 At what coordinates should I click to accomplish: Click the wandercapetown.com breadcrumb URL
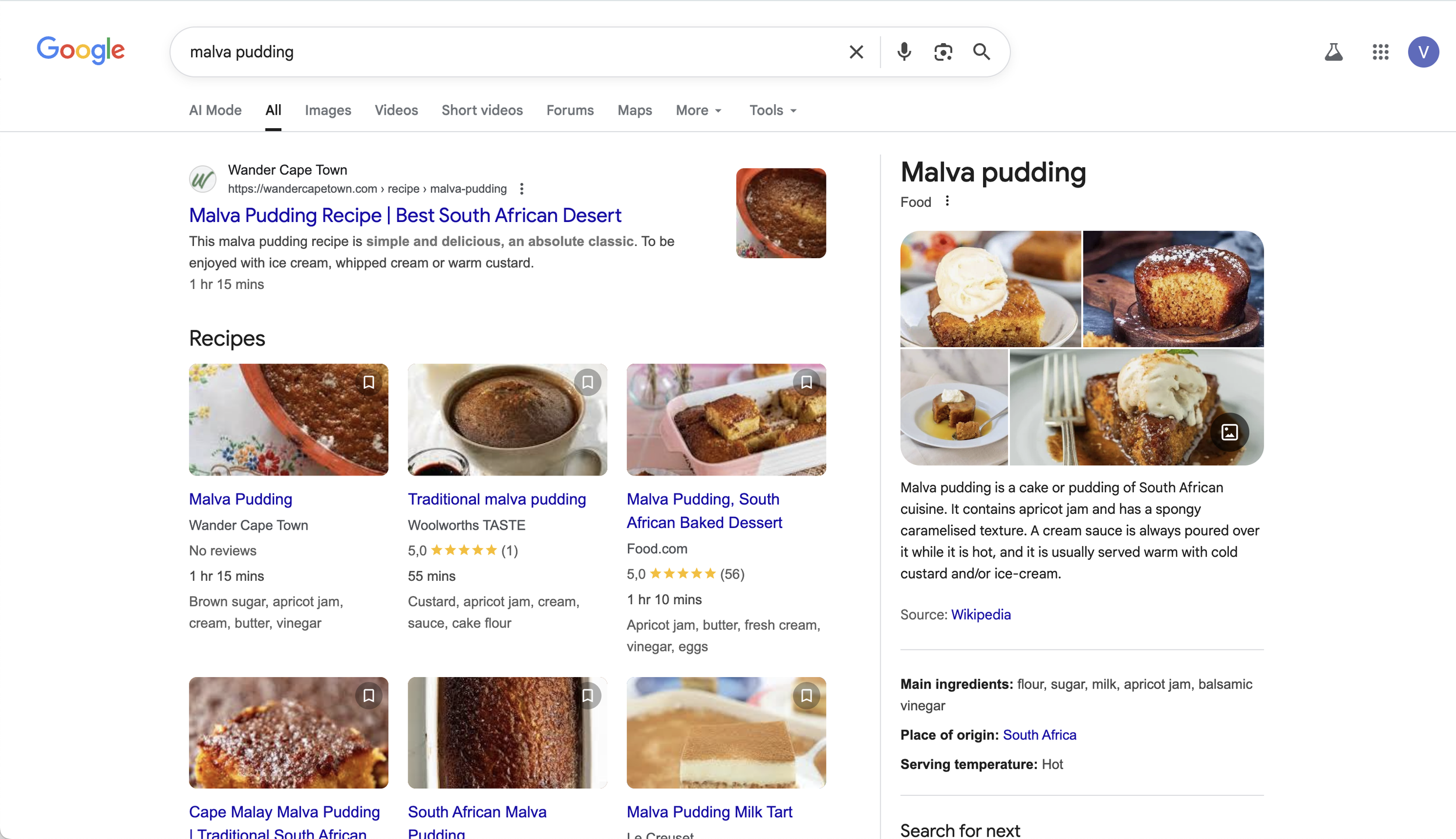367,189
